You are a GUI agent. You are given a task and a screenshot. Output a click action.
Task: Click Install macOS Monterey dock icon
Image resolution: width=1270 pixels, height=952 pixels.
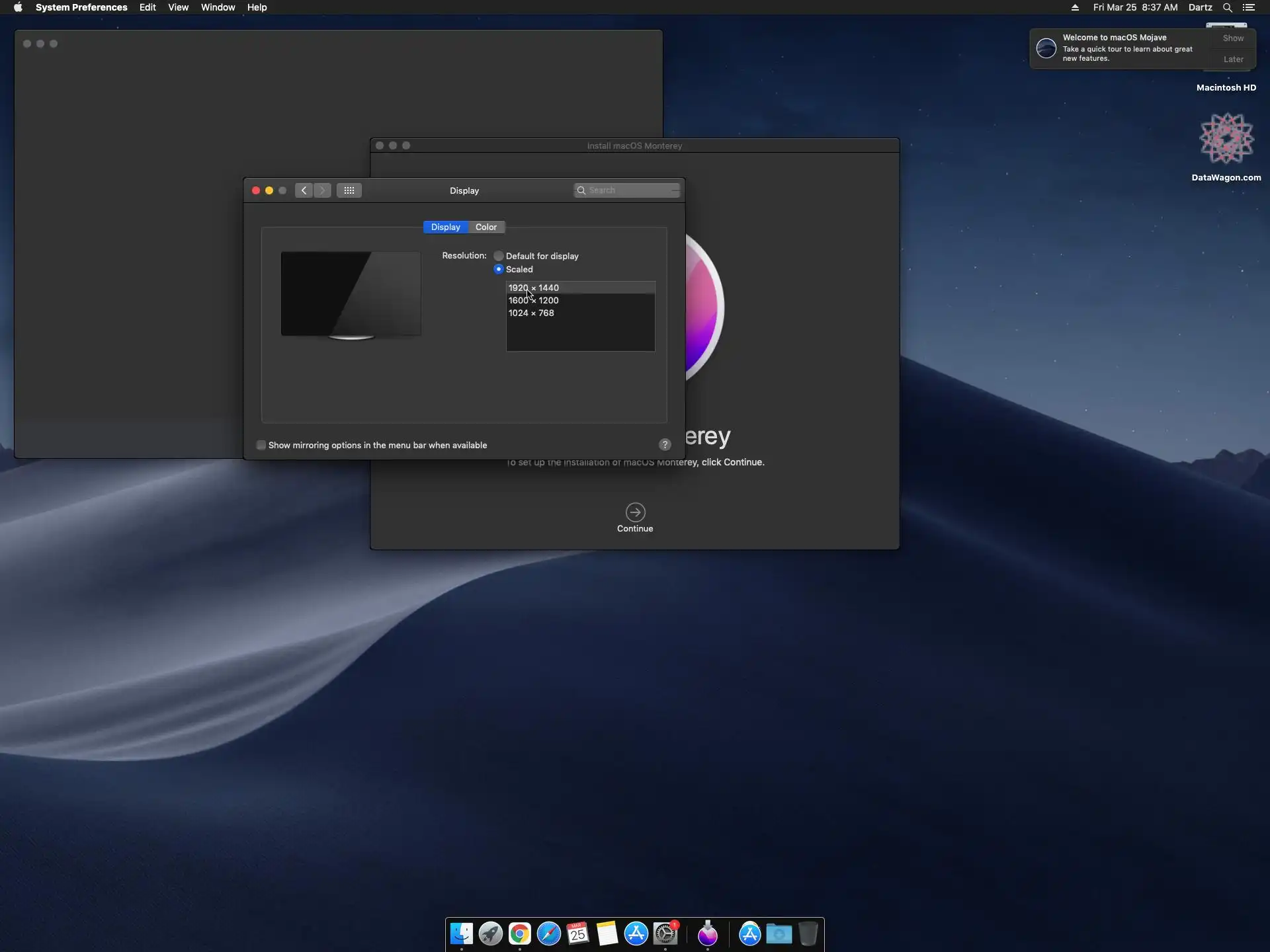[x=708, y=933]
